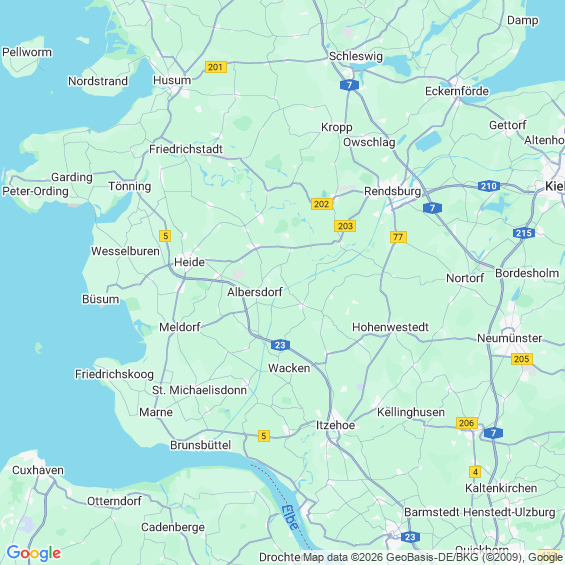Click the blue 7 shield below Schleswig
This screenshot has width=565, height=565.
[349, 85]
